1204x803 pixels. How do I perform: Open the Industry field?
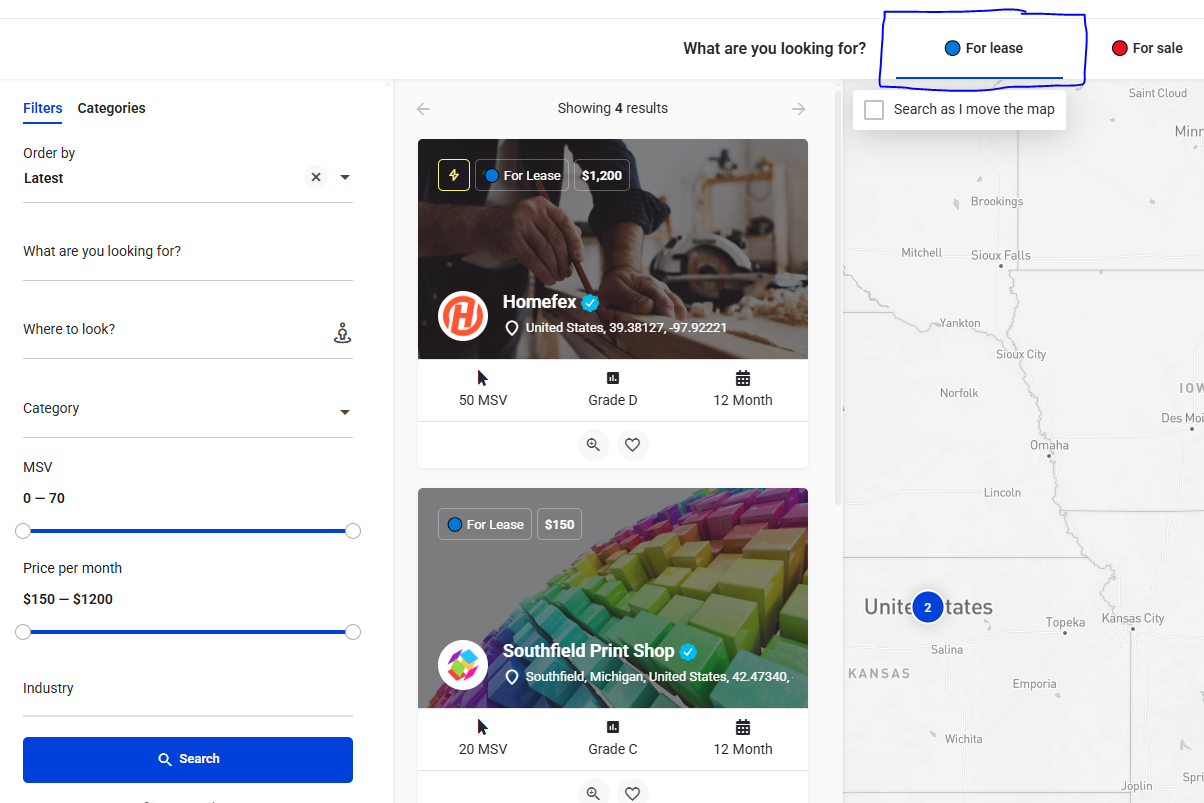point(188,689)
